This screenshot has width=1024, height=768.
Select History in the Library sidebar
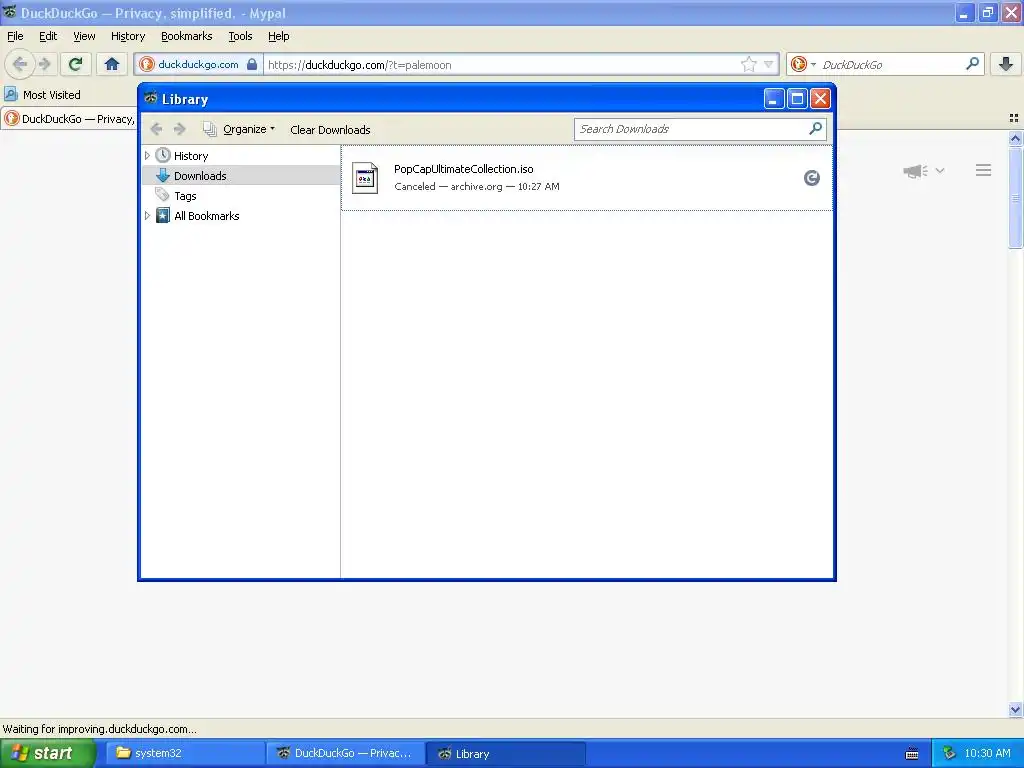pyautogui.click(x=240, y=155)
